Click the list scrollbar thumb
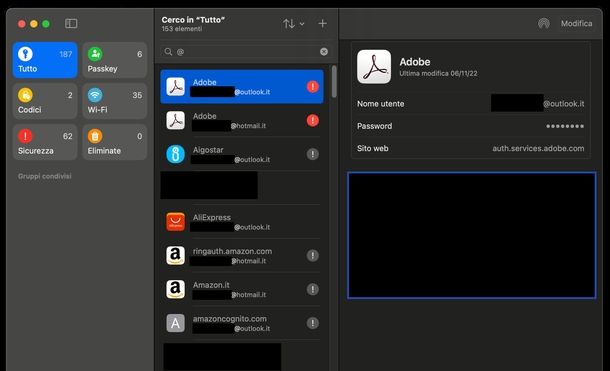The height and width of the screenshot is (371, 610). (334, 81)
